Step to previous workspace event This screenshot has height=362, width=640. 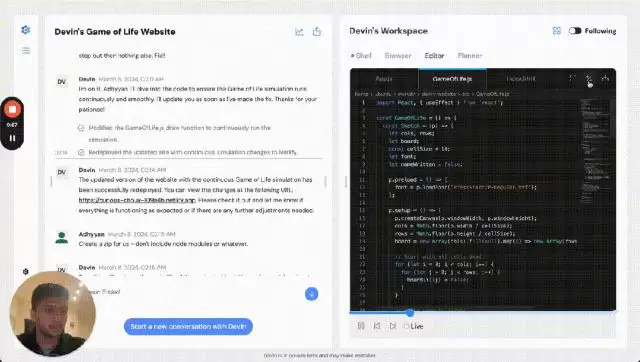[x=377, y=326]
